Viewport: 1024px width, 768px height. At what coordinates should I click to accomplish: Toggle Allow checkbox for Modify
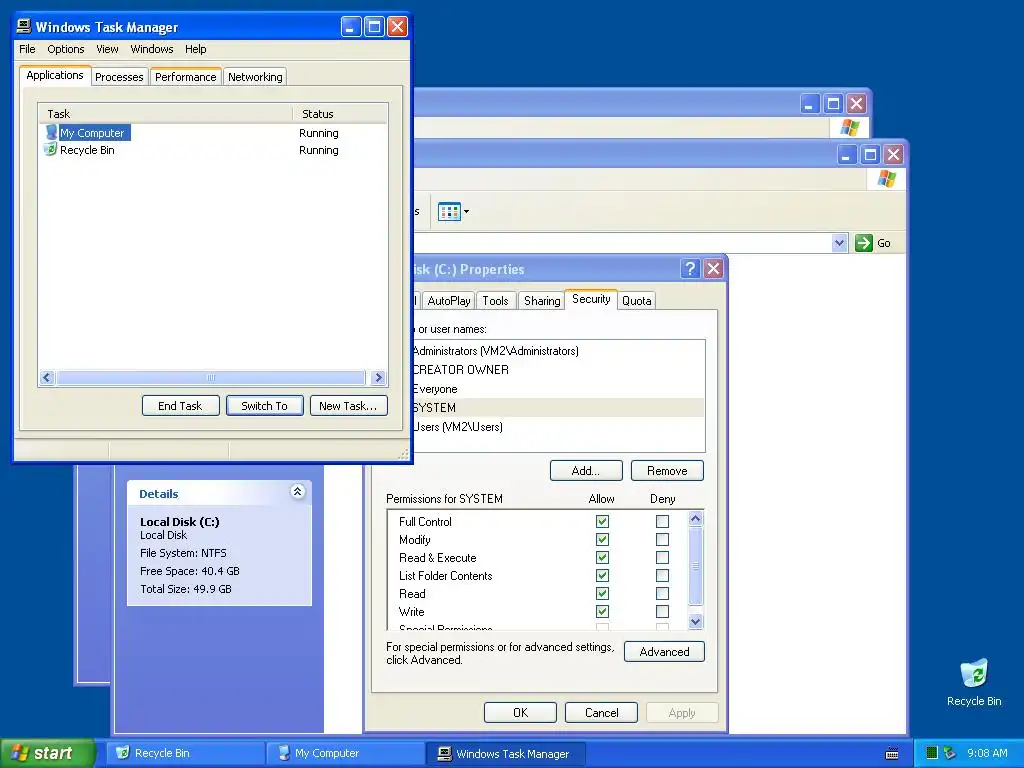point(602,539)
